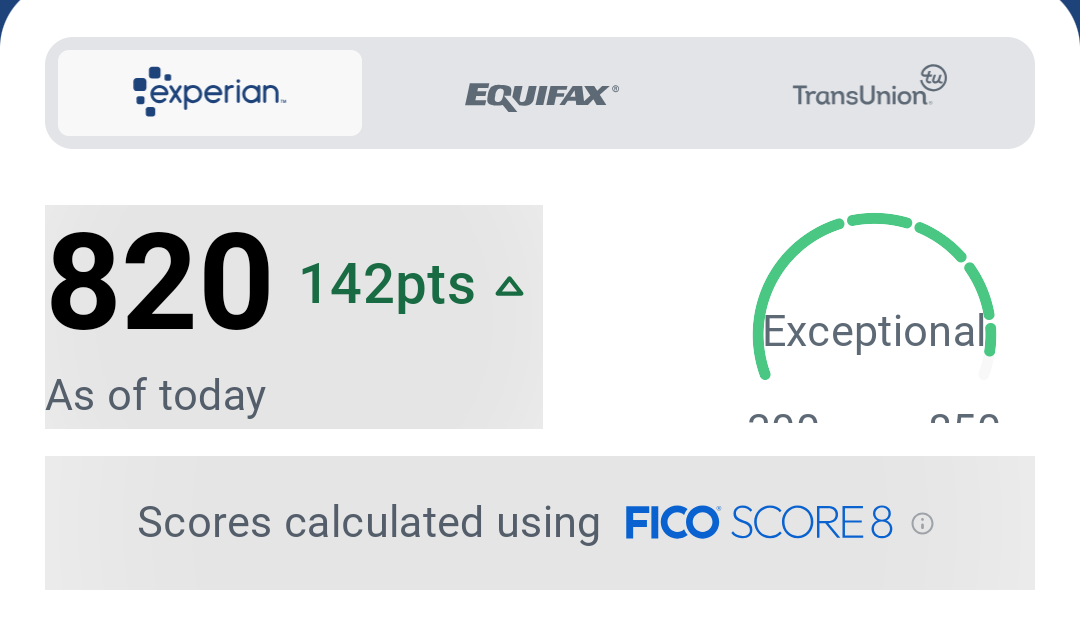Image resolution: width=1080 pixels, height=625 pixels.
Task: Click the green upward triangle icon
Action: point(510,287)
